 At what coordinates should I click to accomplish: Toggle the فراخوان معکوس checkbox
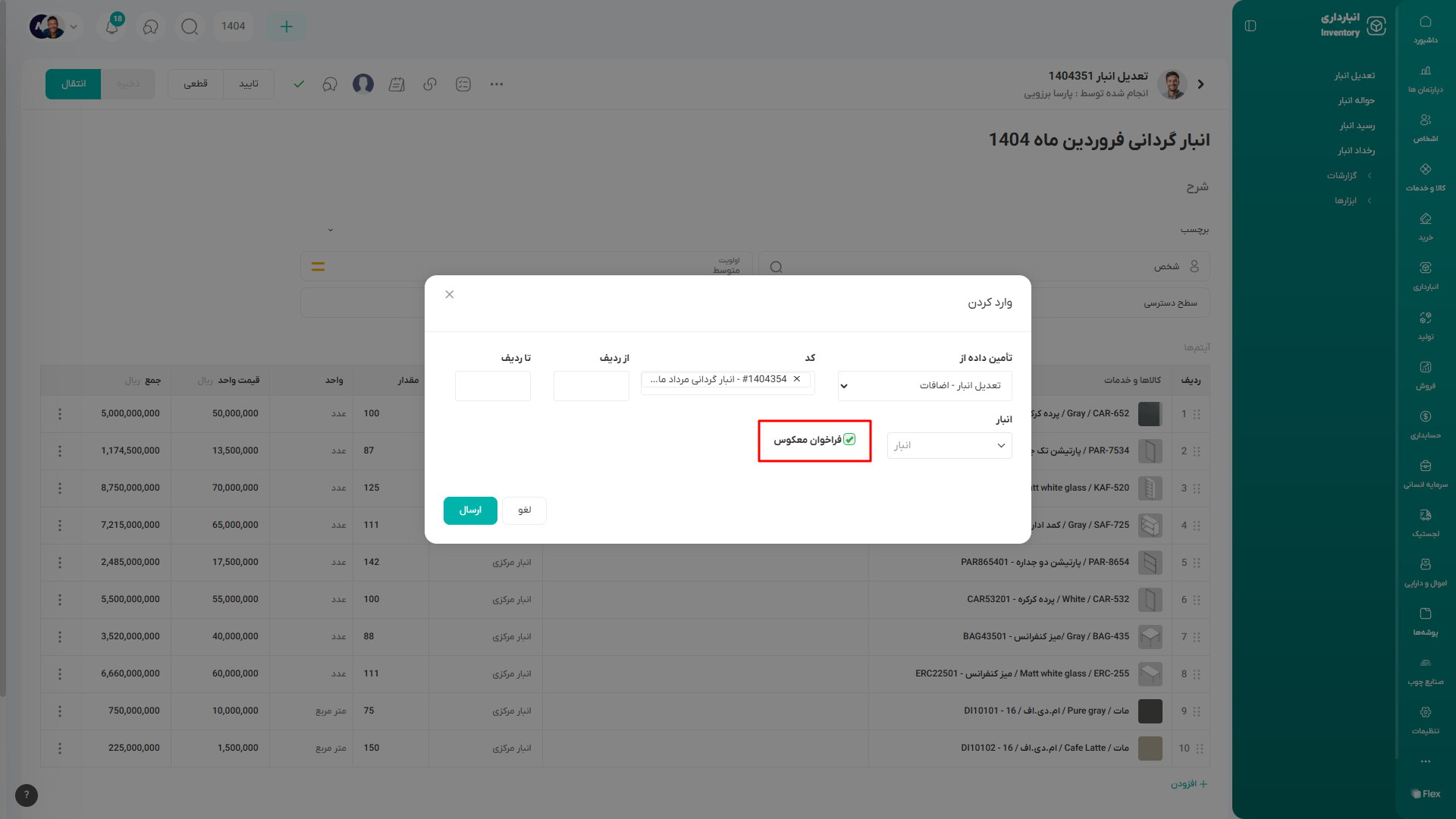(x=849, y=440)
